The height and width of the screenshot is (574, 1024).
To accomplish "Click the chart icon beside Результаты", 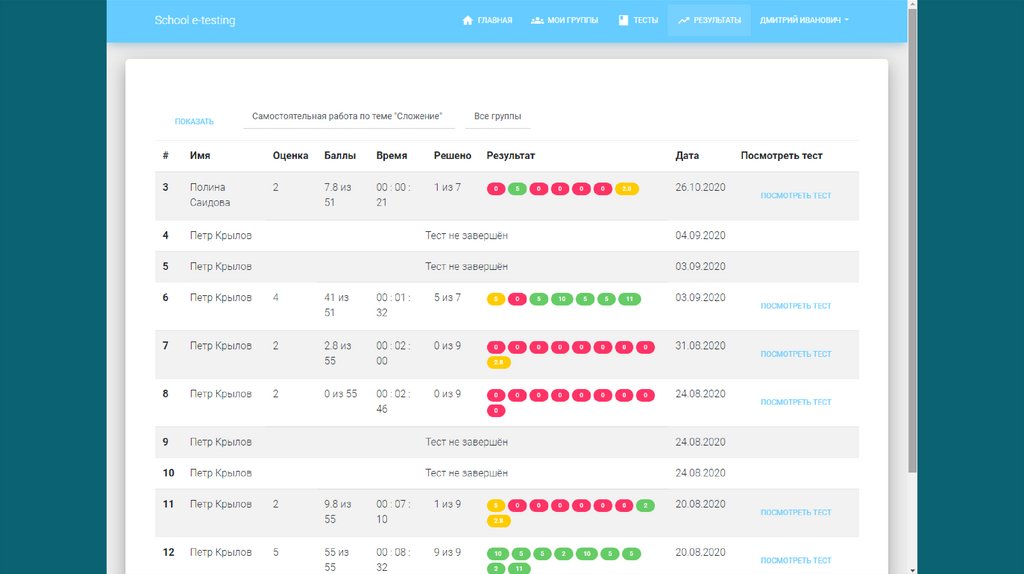I will click(x=684, y=20).
